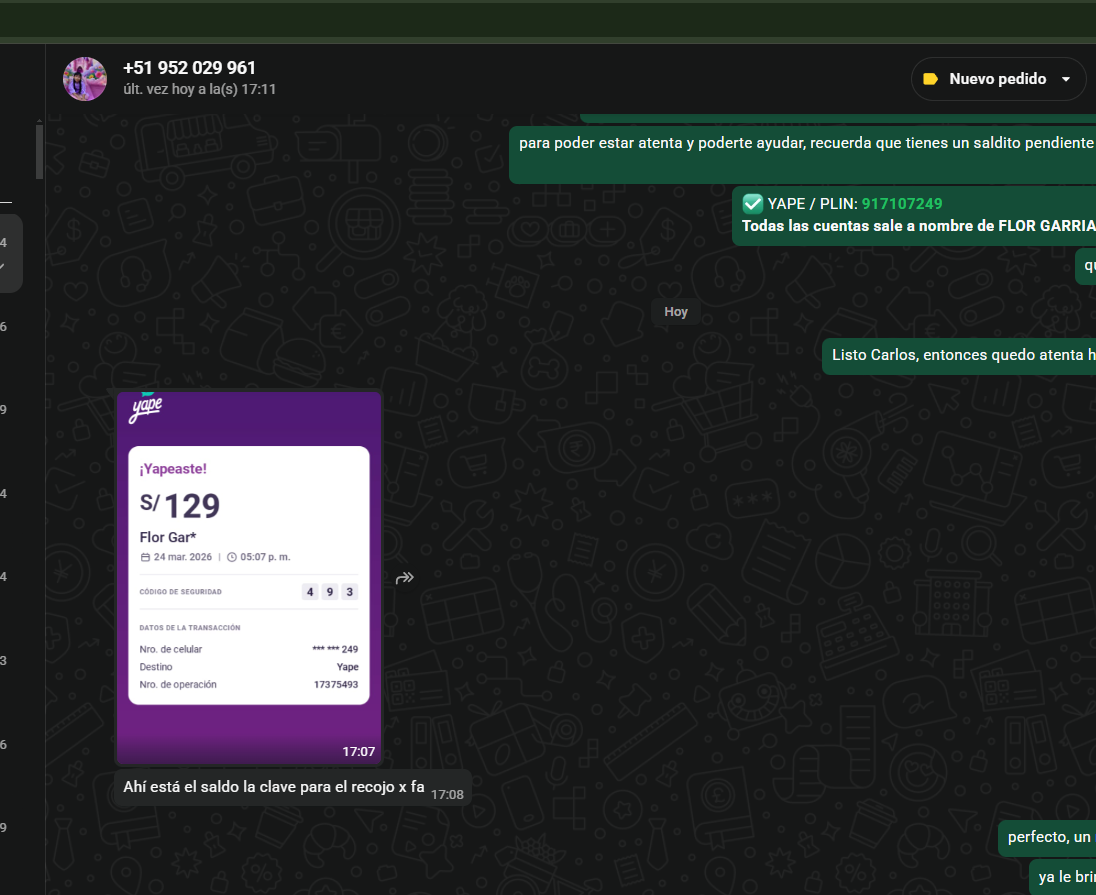The image size is (1096, 895).
Task: Open contact info via +51 952 029 961
Action: coord(189,68)
